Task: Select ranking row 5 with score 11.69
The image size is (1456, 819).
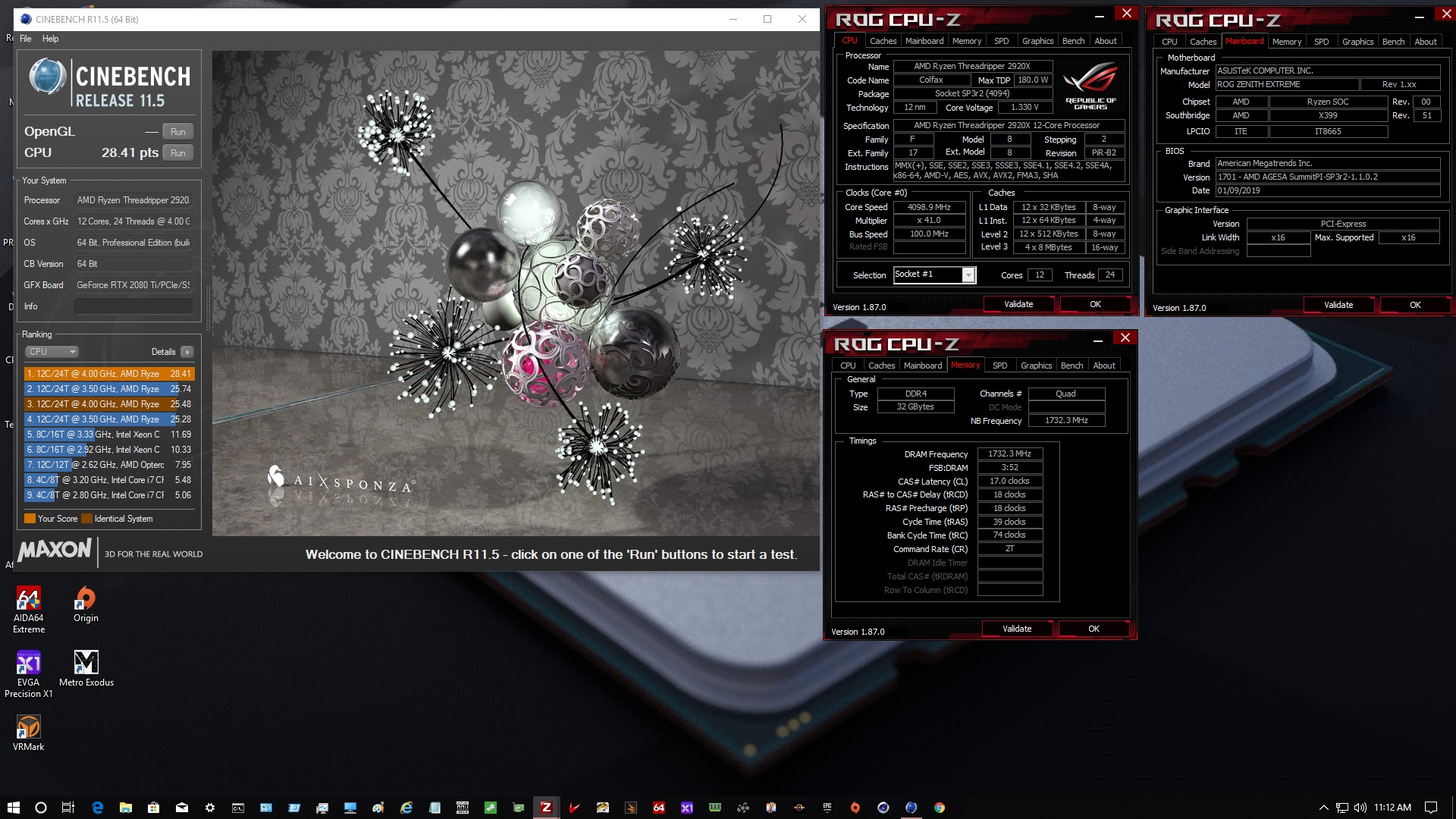Action: point(109,435)
